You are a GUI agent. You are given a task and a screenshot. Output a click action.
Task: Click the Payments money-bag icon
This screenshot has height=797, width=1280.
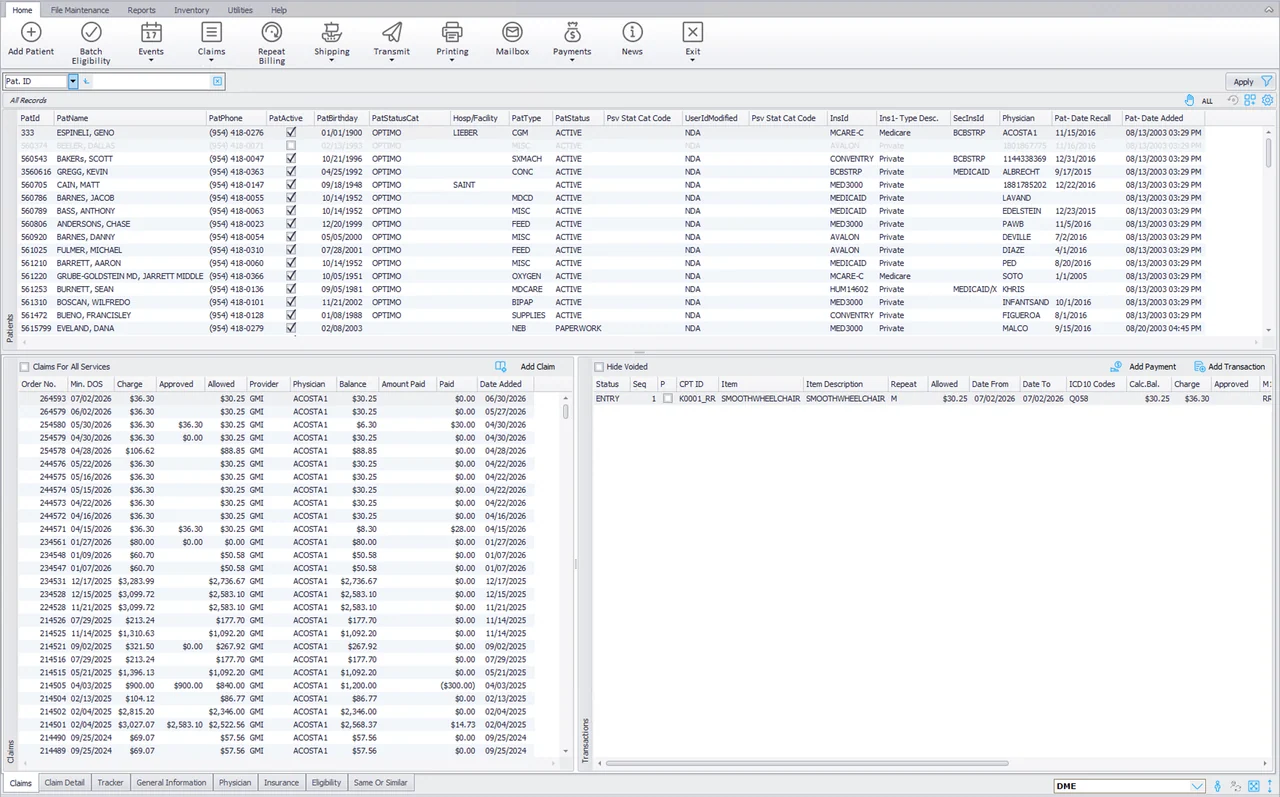(x=572, y=32)
